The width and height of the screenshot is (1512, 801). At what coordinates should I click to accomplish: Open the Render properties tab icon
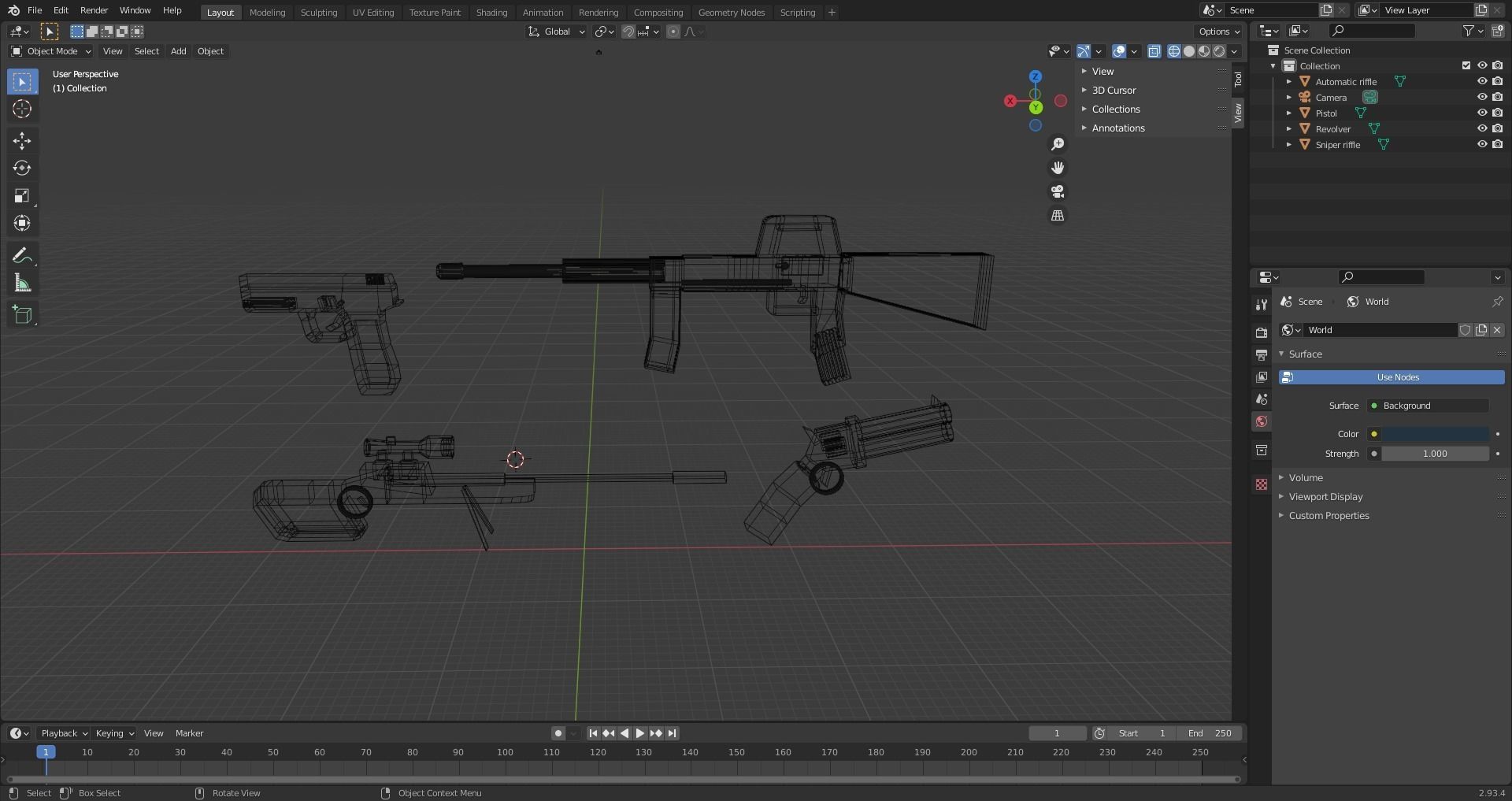tap(1262, 333)
